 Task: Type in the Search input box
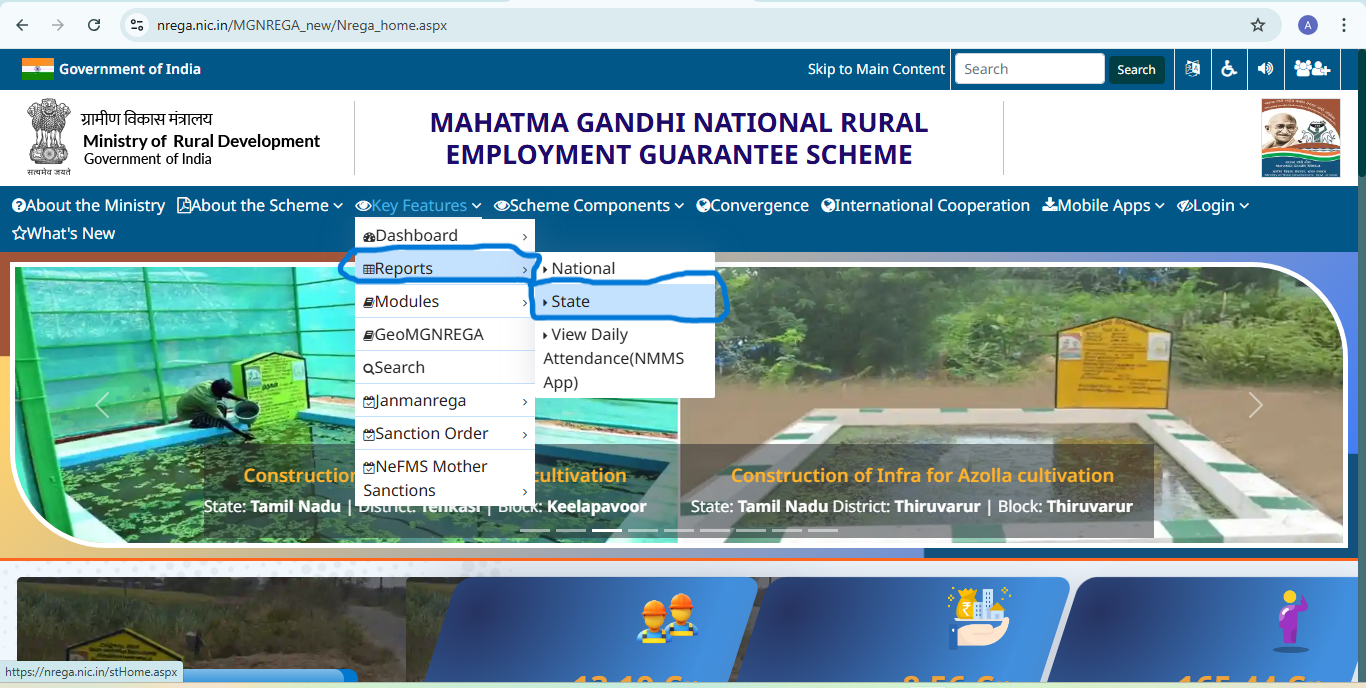1029,69
